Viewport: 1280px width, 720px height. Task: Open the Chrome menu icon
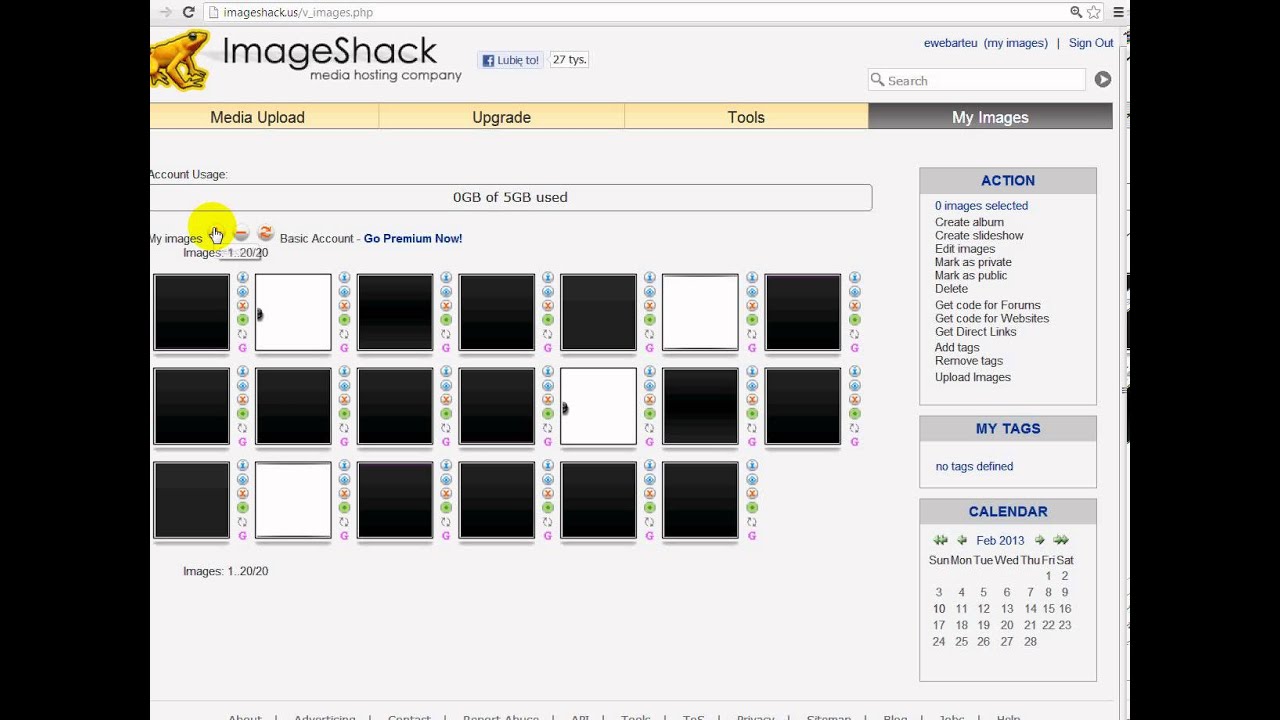point(1118,12)
